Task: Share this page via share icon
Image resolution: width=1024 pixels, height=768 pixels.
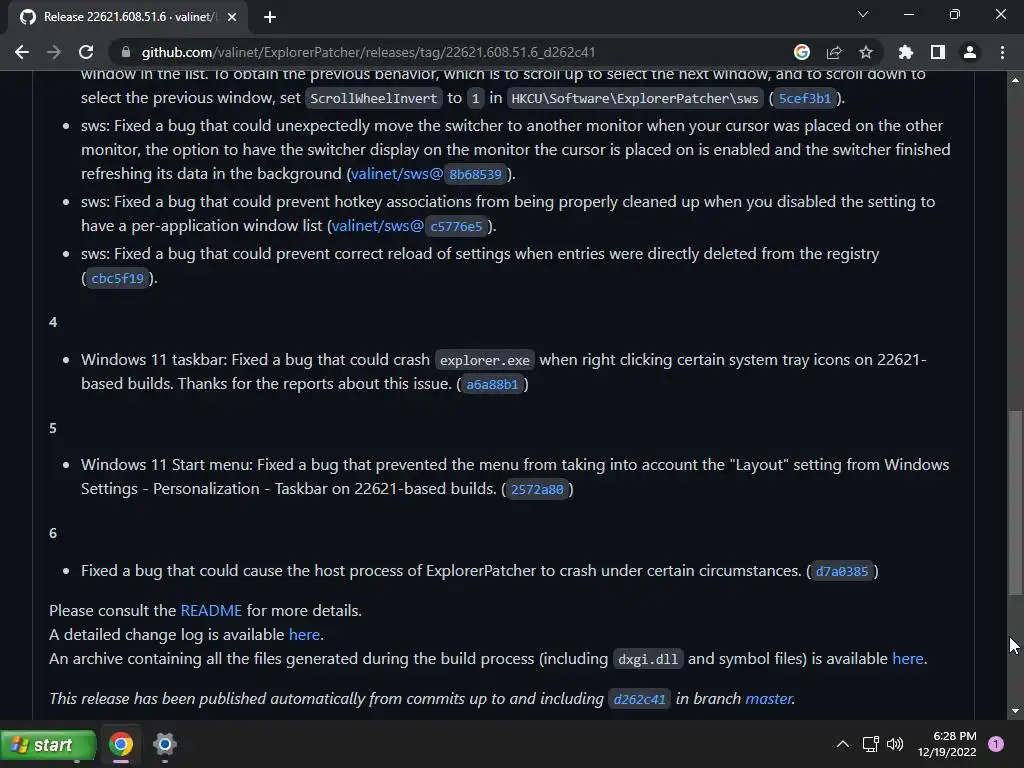Action: coord(834,52)
